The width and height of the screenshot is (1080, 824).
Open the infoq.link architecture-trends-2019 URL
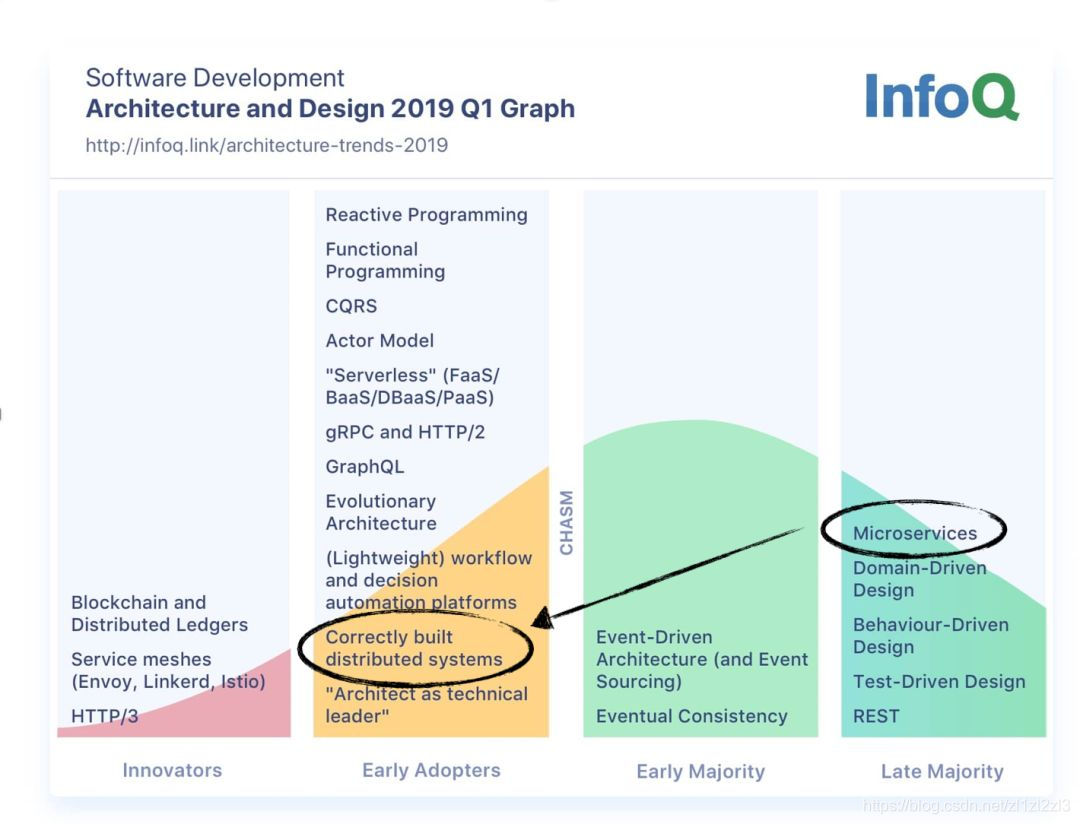pos(266,145)
